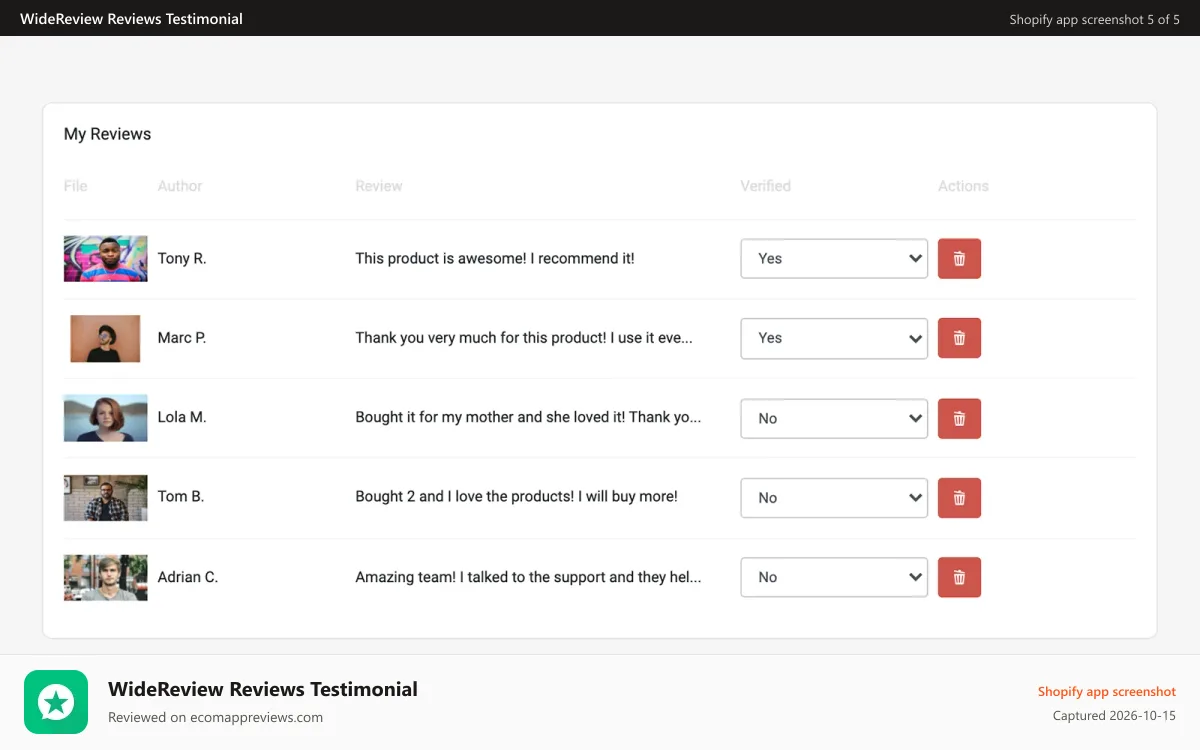Open Verified dropdown for Lola M.

834,418
